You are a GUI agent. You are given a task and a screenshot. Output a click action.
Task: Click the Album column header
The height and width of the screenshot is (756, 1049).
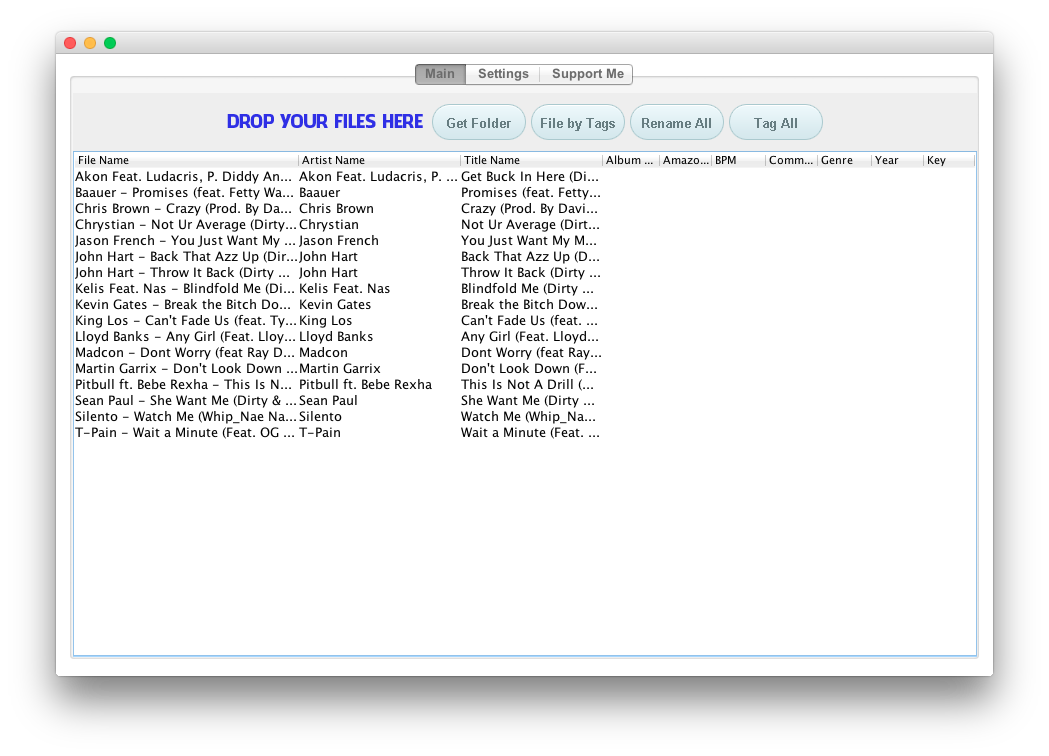631,160
